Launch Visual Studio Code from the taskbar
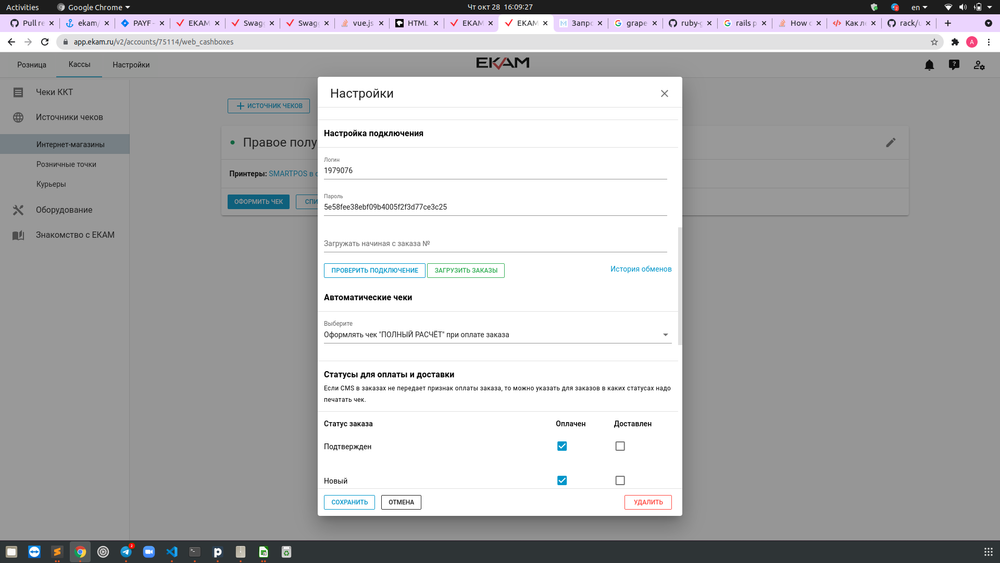Screen dimensions: 1000x563 click(172, 551)
